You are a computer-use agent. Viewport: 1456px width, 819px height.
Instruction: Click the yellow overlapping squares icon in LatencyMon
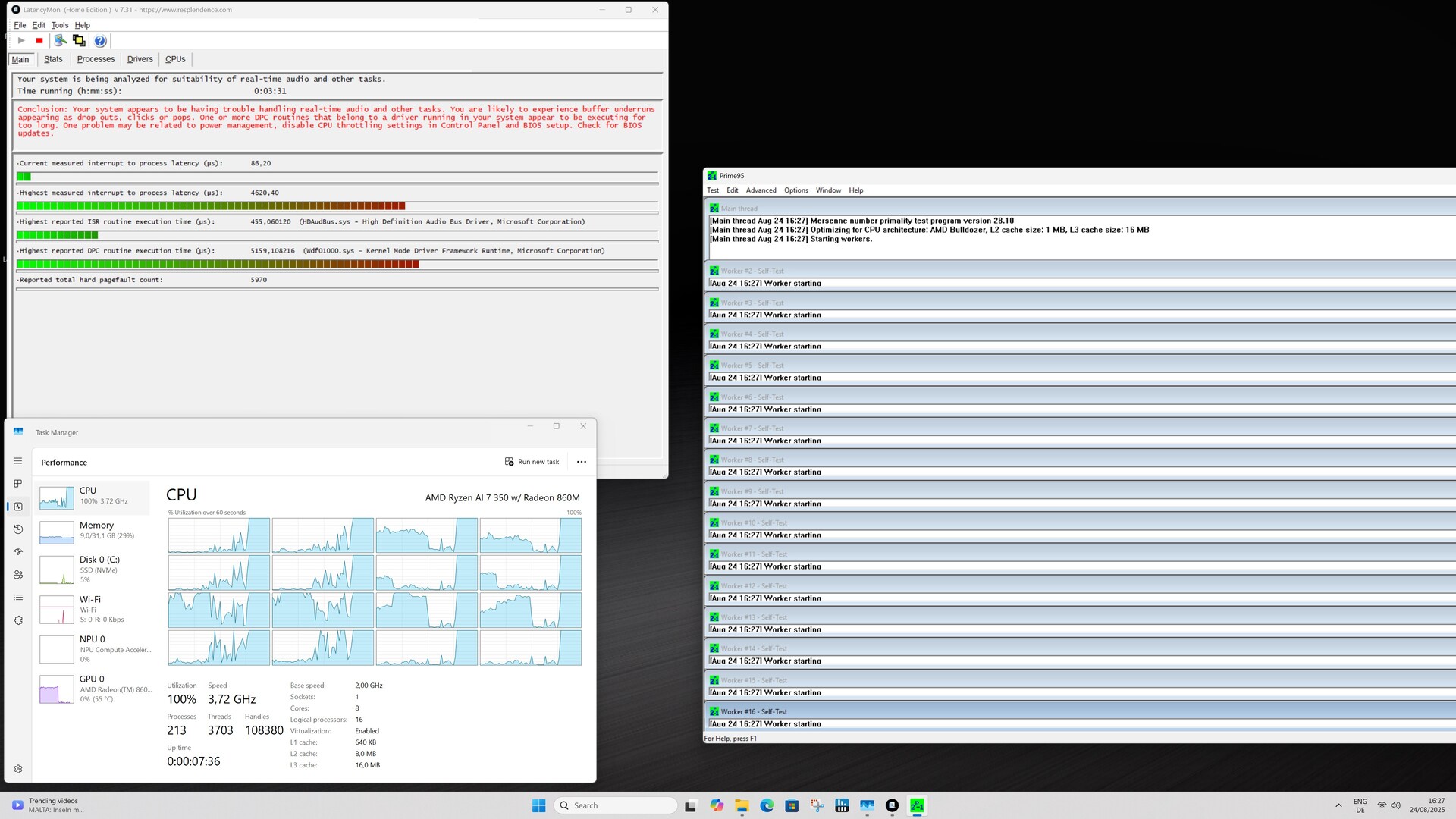[x=79, y=41]
